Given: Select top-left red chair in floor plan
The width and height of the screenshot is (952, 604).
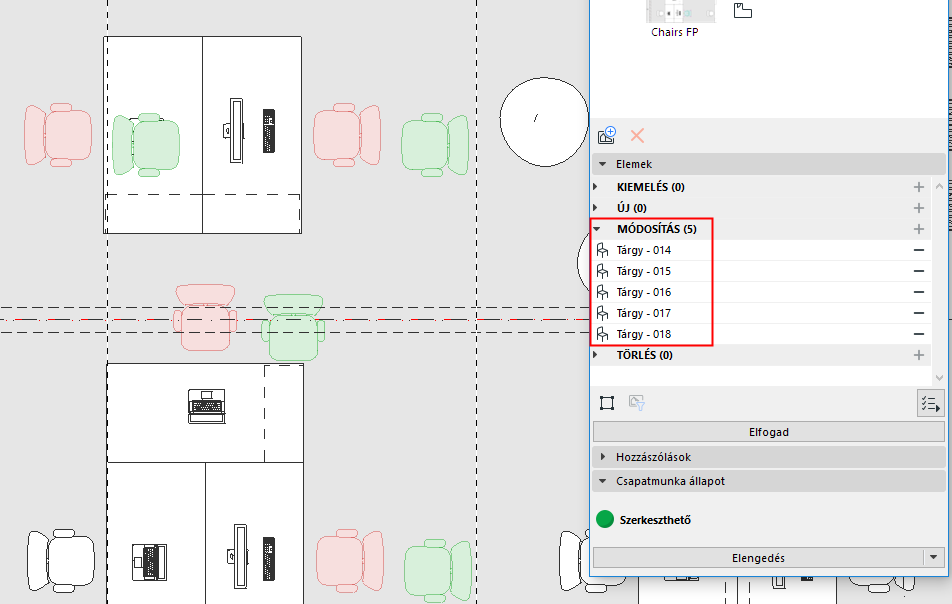Looking at the screenshot, I should coord(58,135).
